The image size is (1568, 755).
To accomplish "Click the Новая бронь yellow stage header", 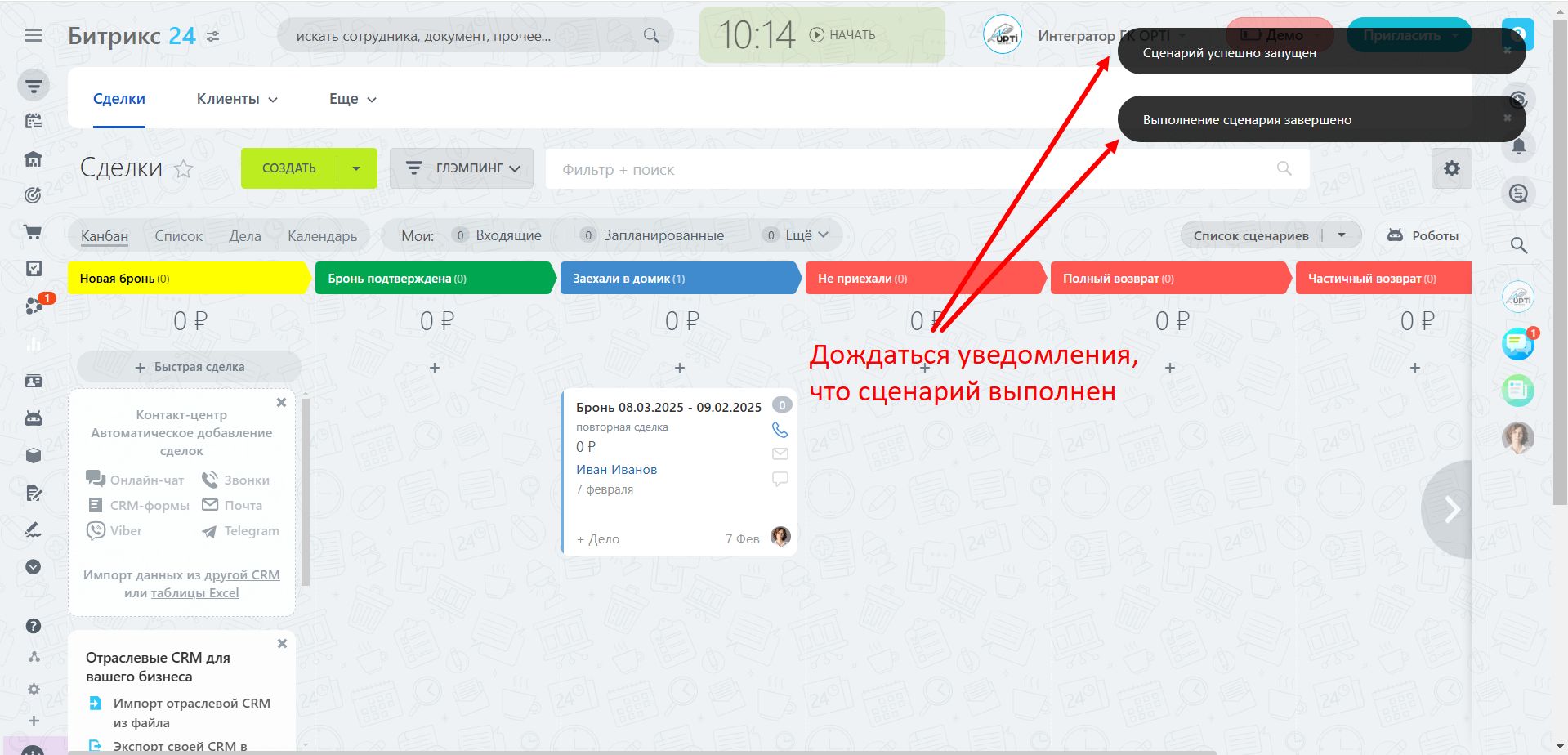I will coord(188,279).
